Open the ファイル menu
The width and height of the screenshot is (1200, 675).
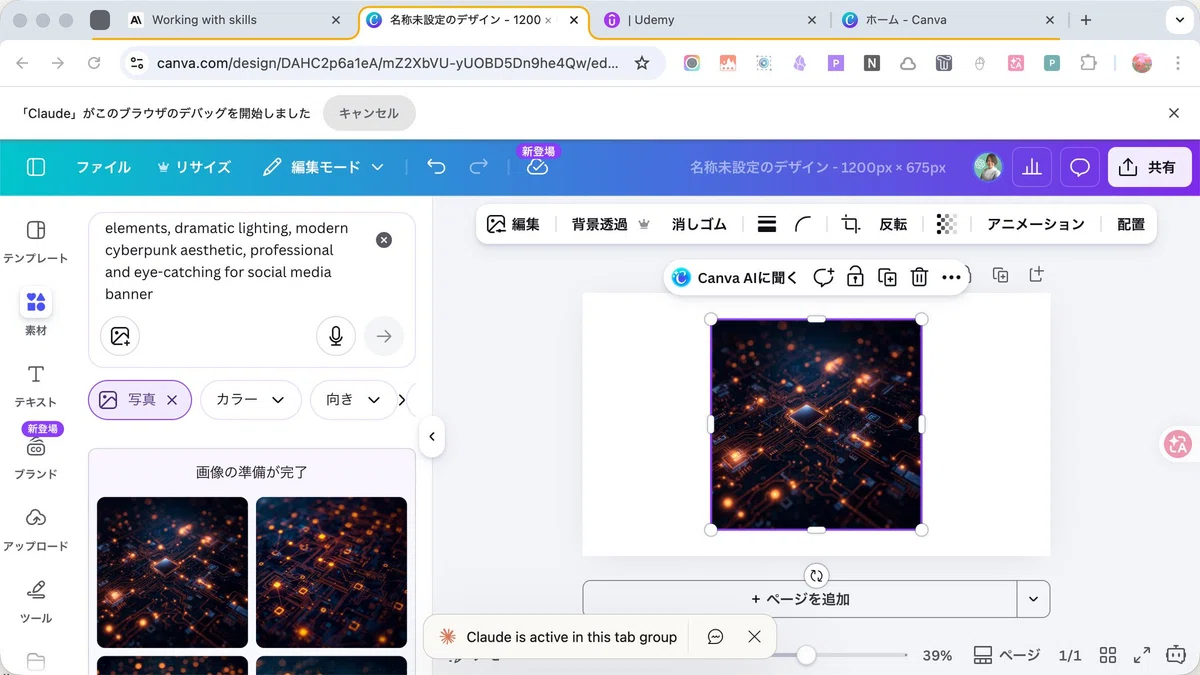click(104, 167)
